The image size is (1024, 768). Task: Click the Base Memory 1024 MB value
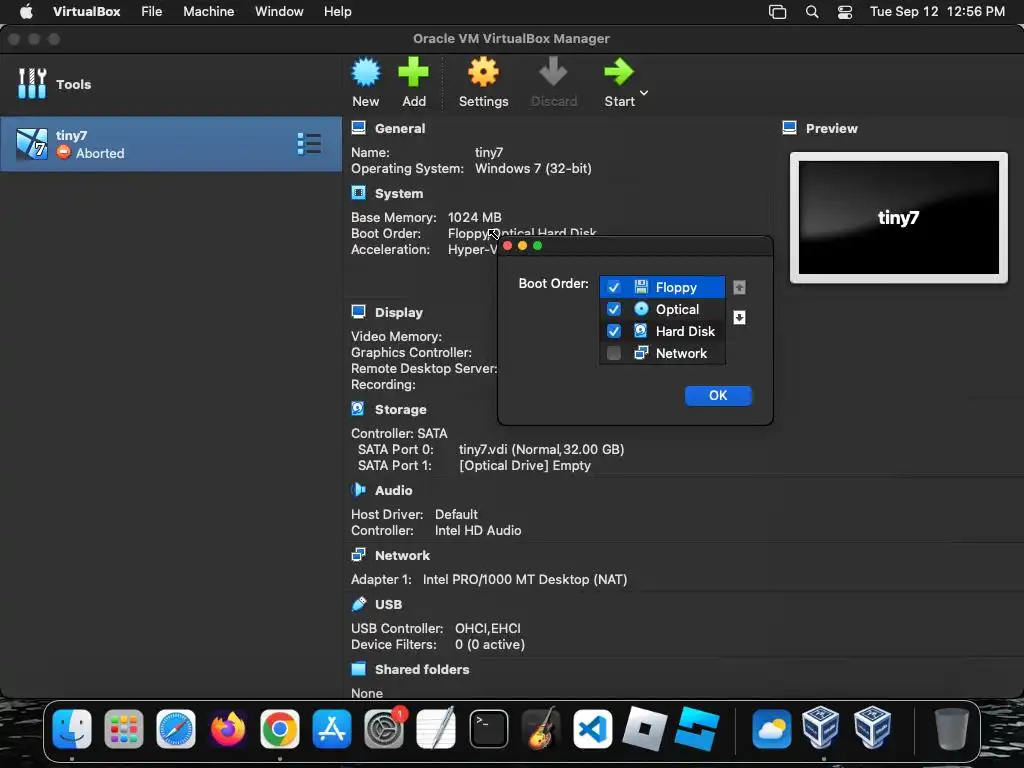[475, 217]
